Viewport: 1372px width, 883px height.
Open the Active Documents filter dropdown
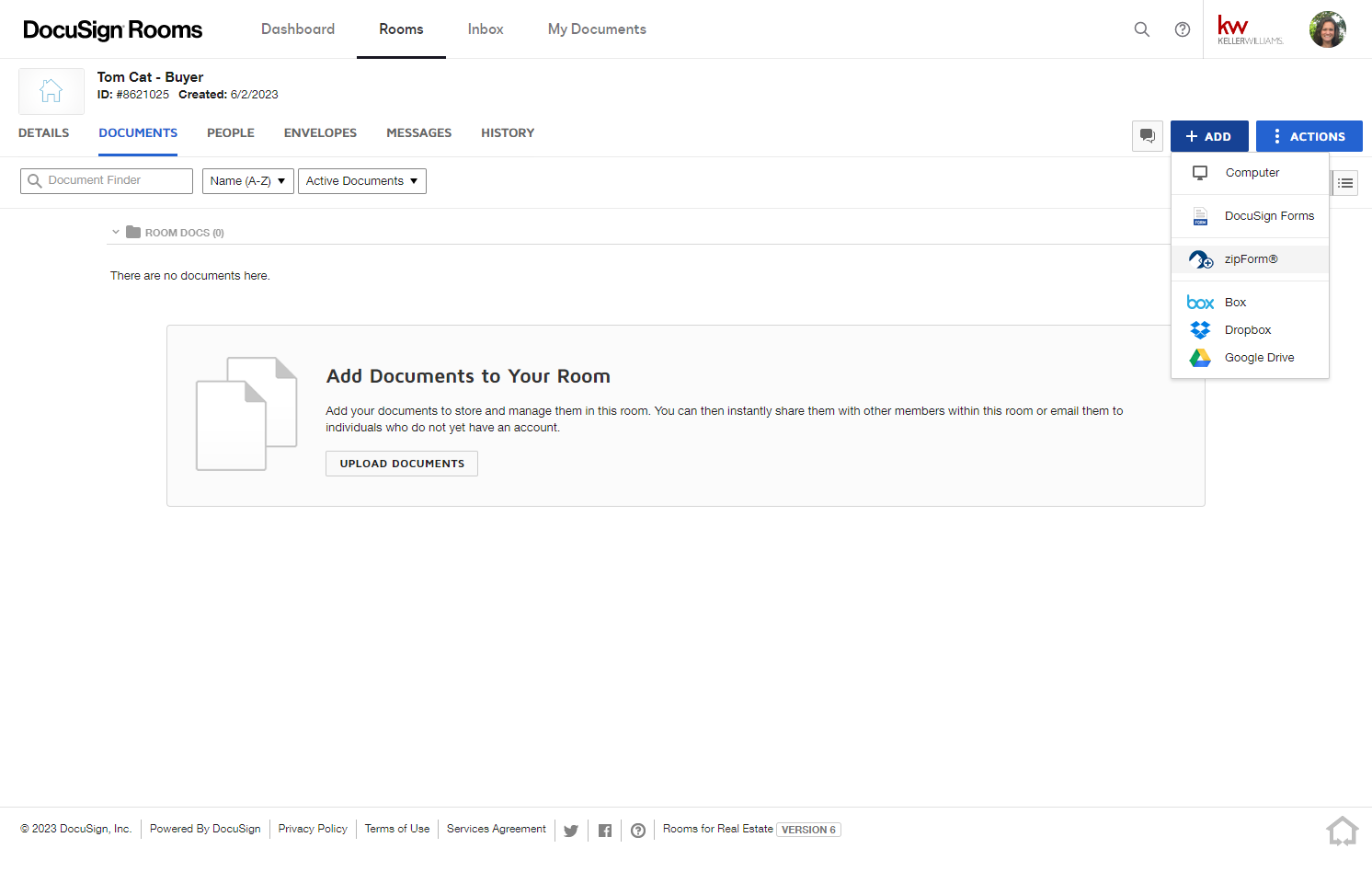[362, 181]
